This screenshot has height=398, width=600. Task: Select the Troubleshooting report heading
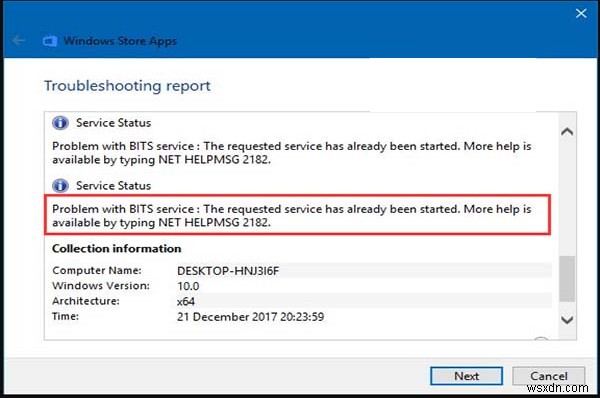point(127,86)
